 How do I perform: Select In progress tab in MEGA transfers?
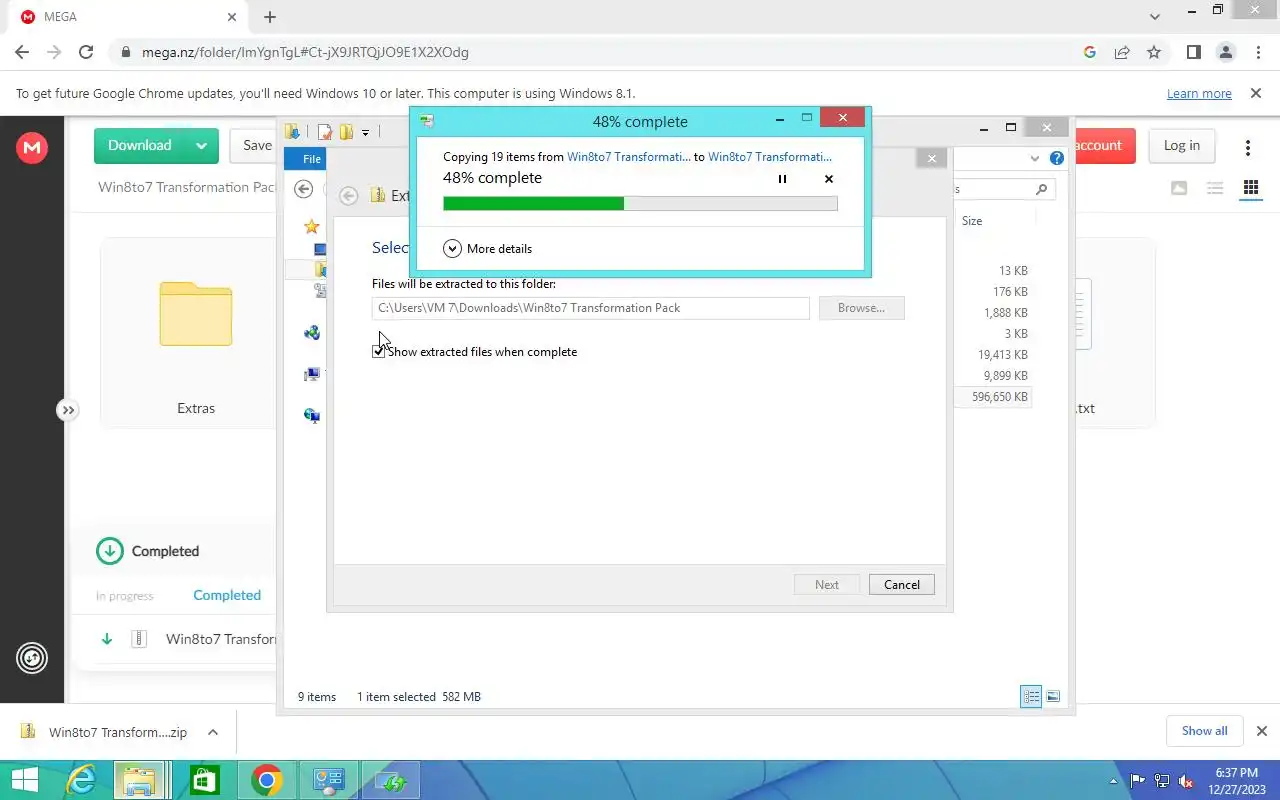125,596
